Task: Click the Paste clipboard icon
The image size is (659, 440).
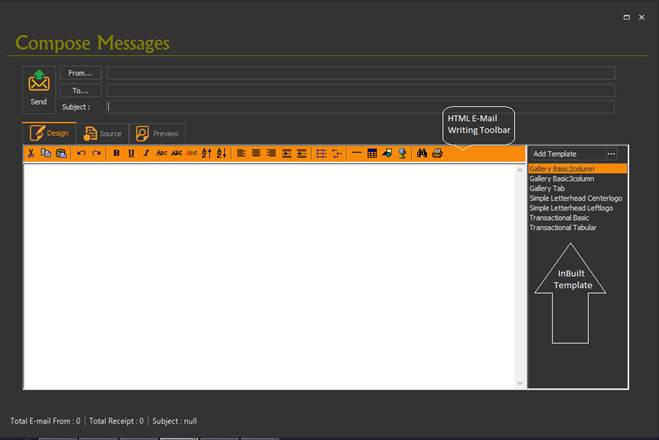Action: click(x=61, y=153)
